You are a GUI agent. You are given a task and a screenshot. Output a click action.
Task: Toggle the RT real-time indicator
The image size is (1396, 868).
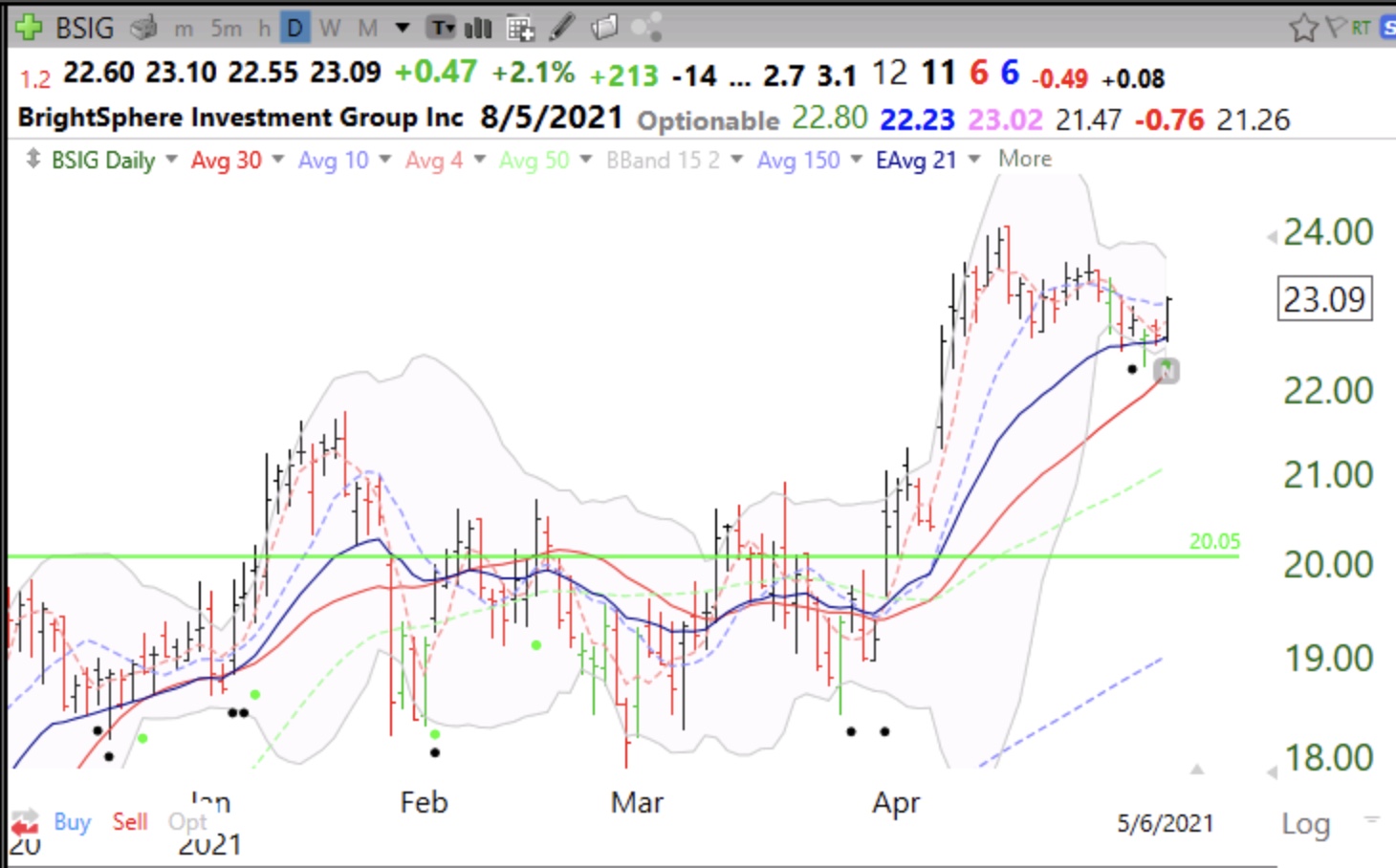click(1361, 29)
